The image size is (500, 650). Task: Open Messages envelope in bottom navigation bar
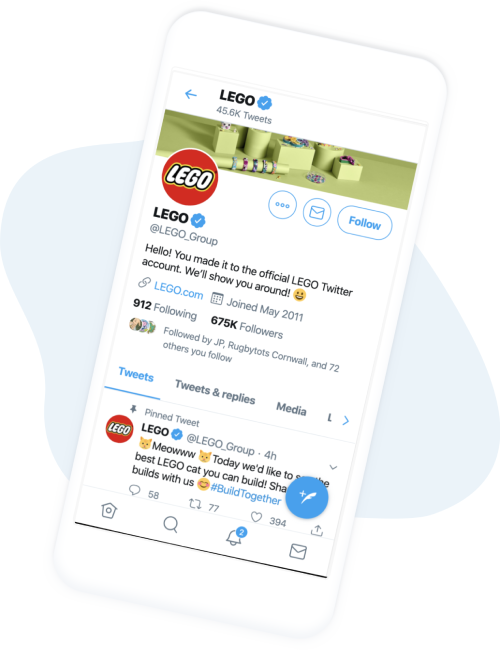point(298,551)
